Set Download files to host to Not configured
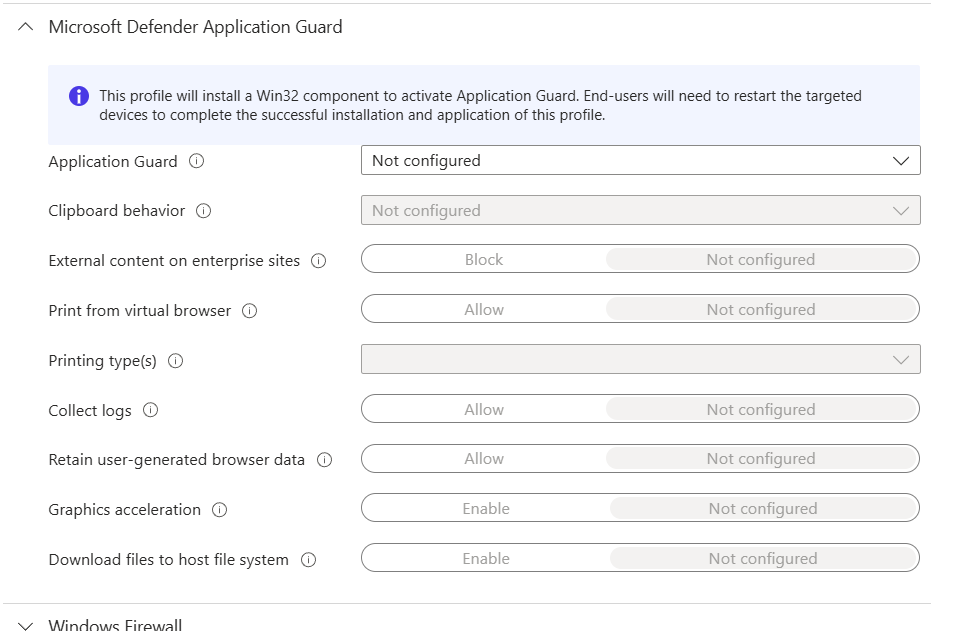 (x=763, y=558)
